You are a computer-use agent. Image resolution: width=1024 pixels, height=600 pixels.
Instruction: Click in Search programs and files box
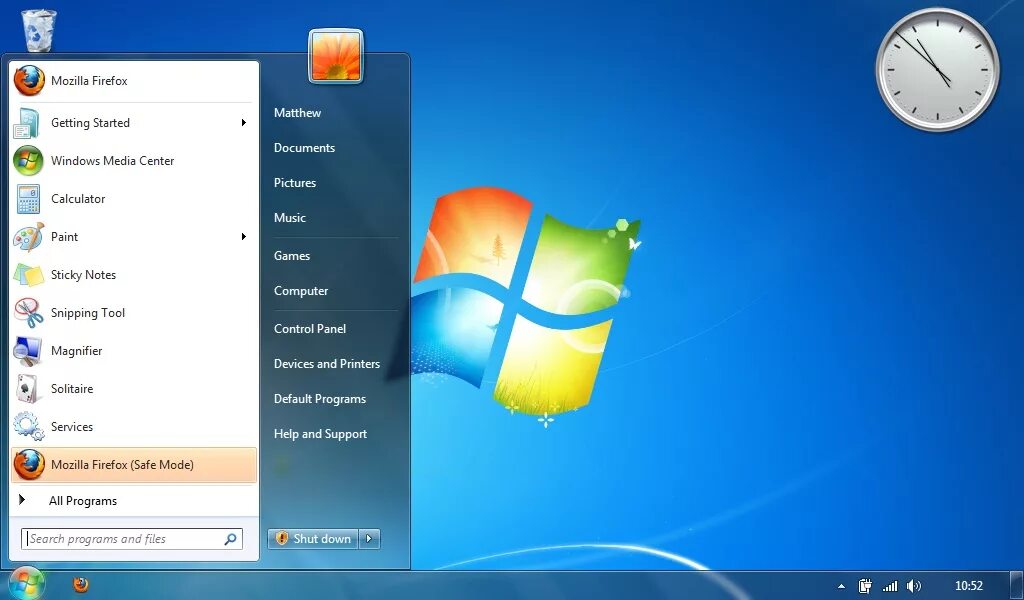[132, 539]
